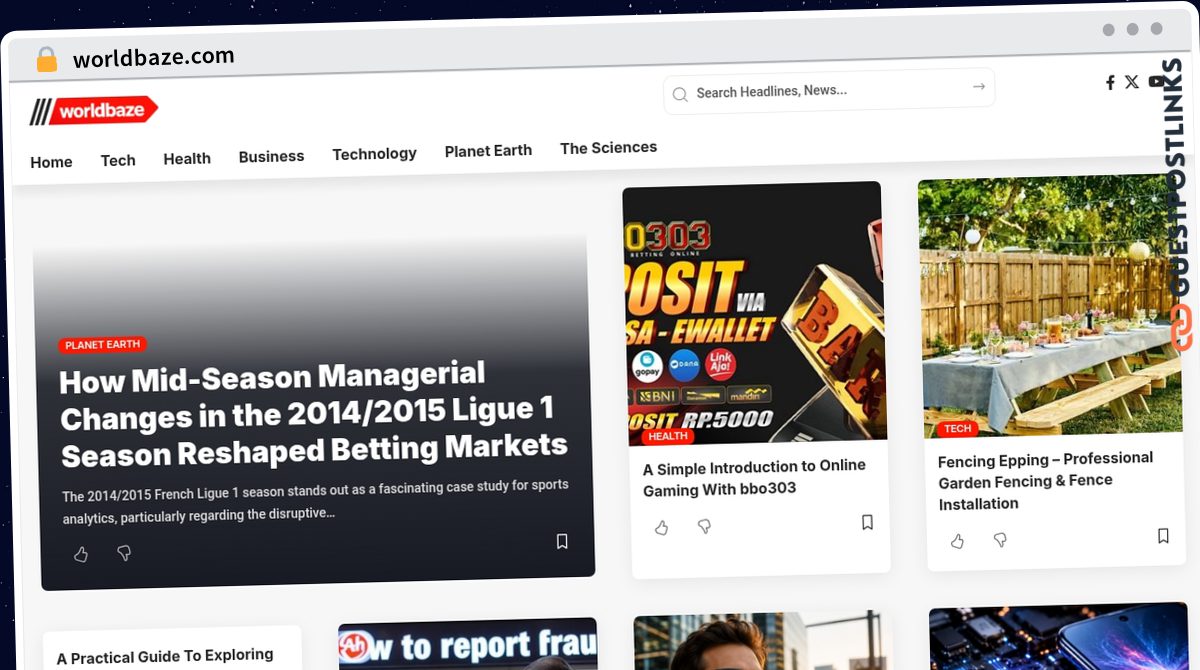Go to the Home menu item

tap(51, 162)
